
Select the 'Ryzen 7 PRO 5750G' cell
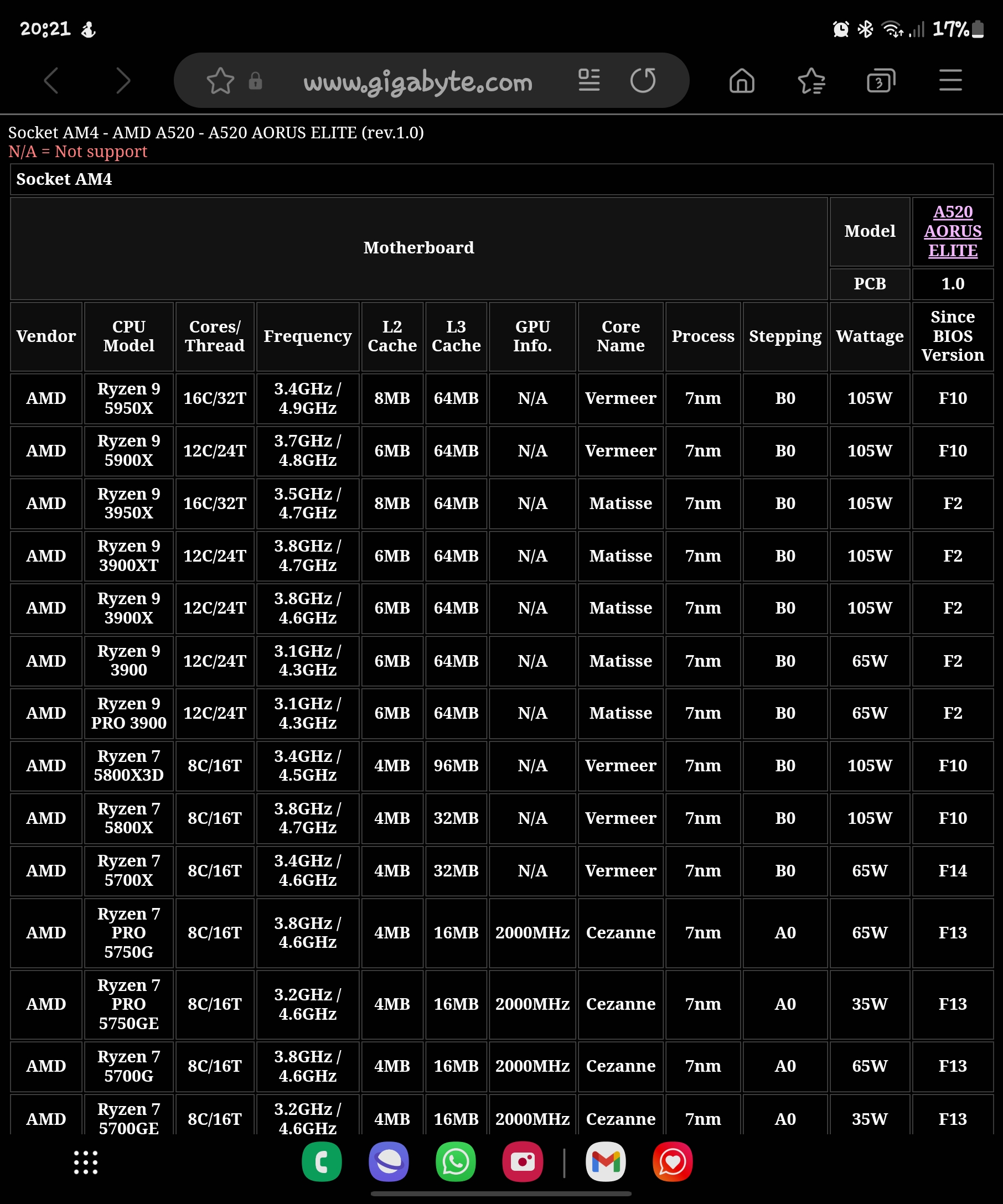(129, 933)
